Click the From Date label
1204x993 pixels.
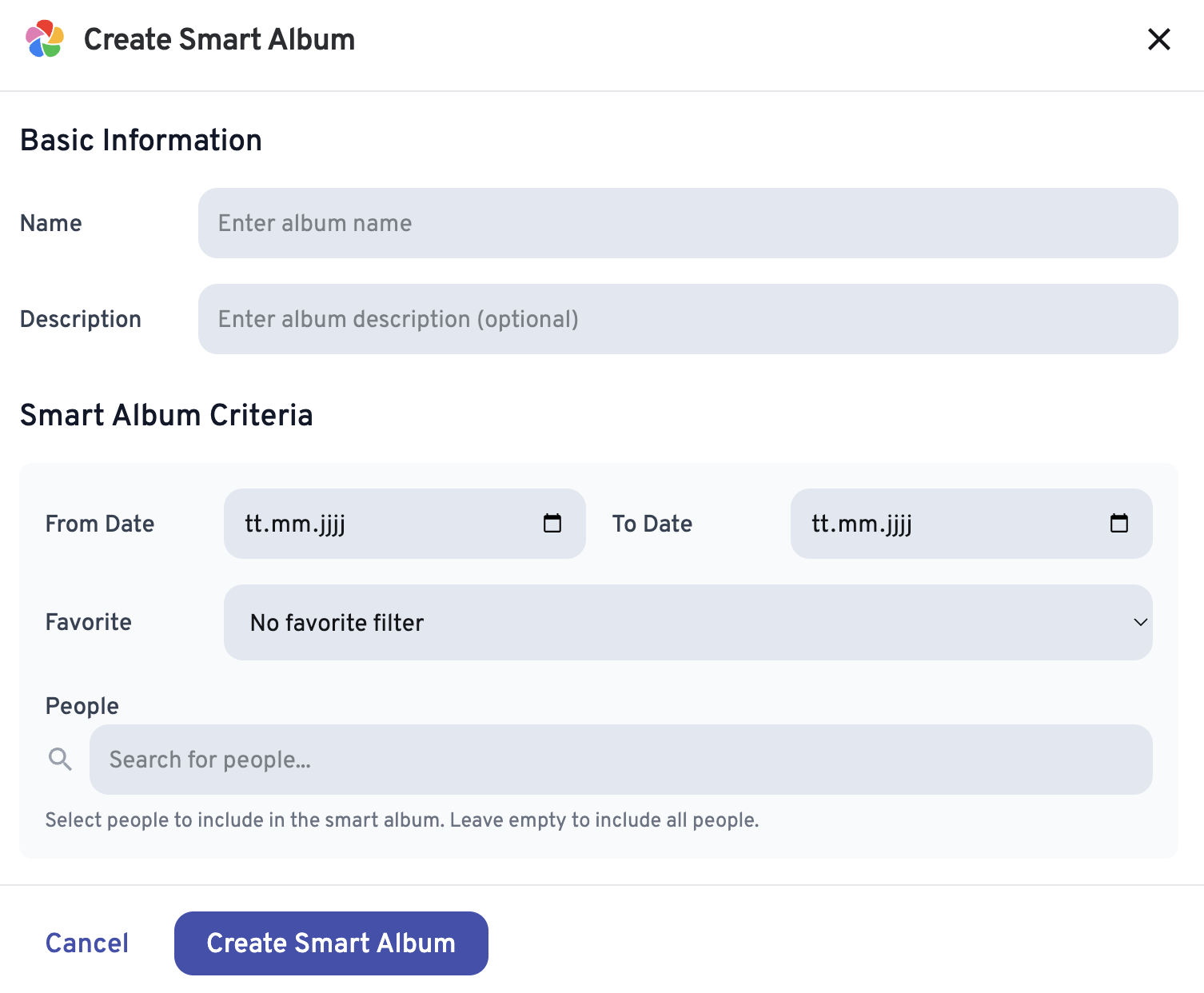click(x=100, y=524)
